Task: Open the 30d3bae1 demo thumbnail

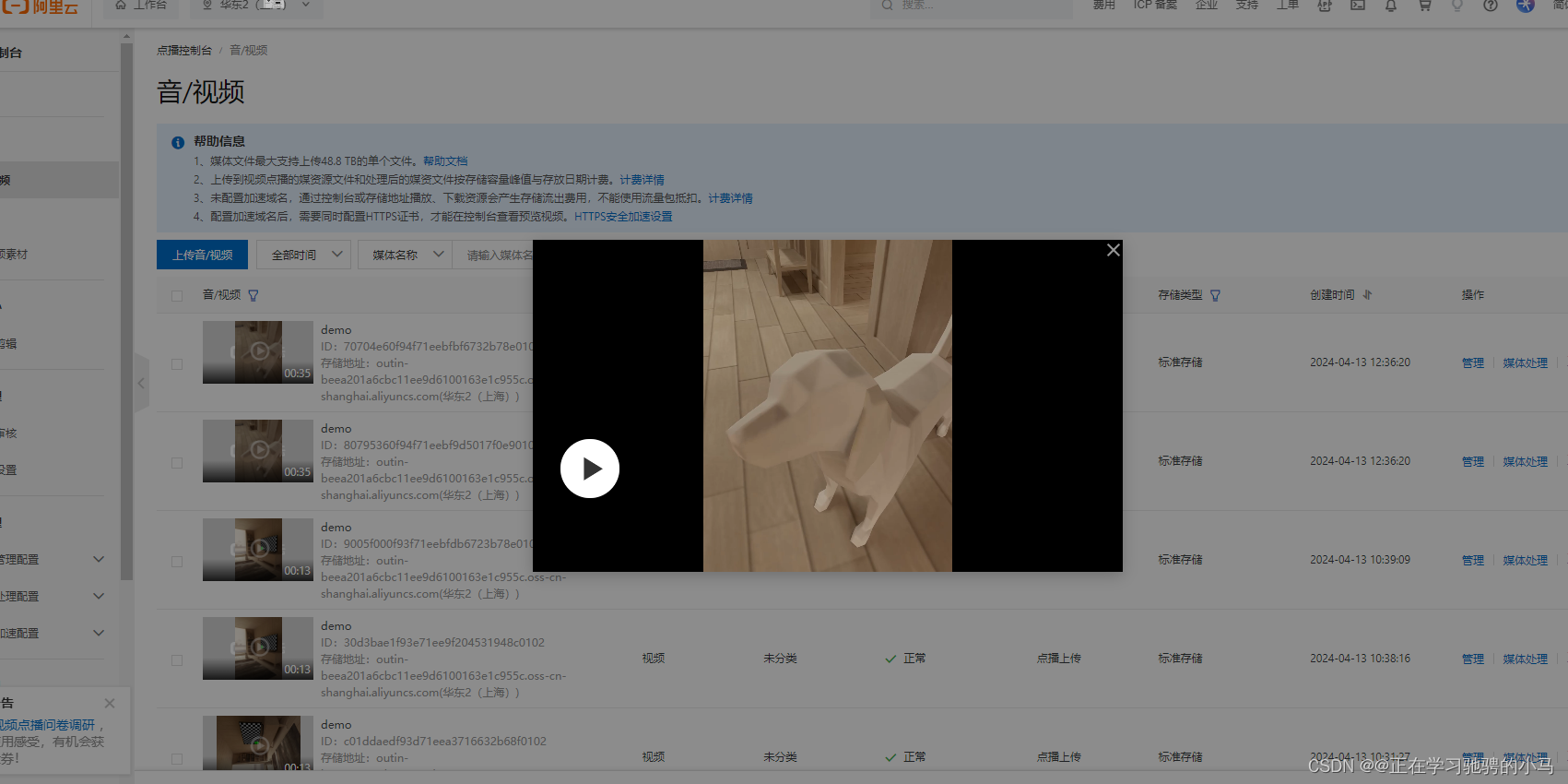Action: [258, 648]
